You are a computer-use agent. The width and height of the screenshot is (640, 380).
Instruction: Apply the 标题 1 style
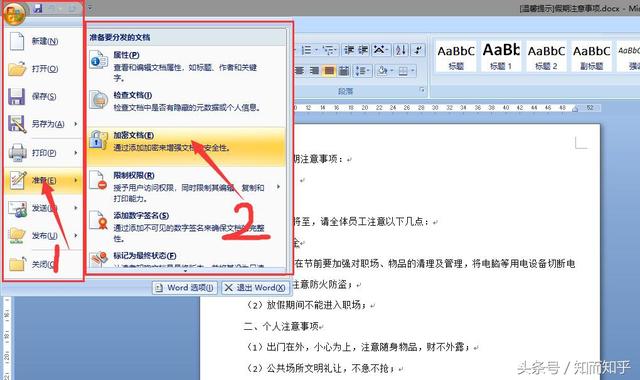(x=501, y=56)
